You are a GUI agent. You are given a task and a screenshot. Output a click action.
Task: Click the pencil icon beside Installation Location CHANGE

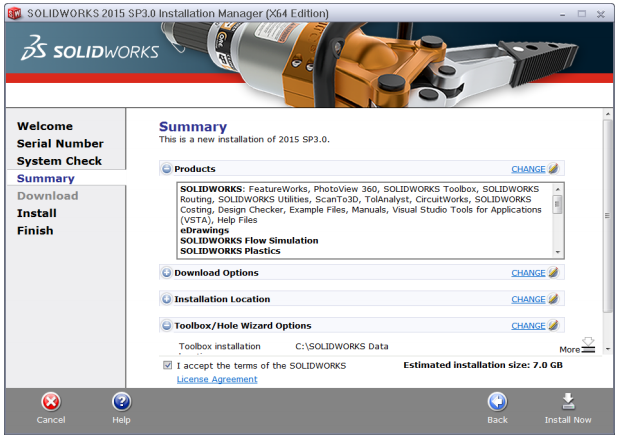554,299
